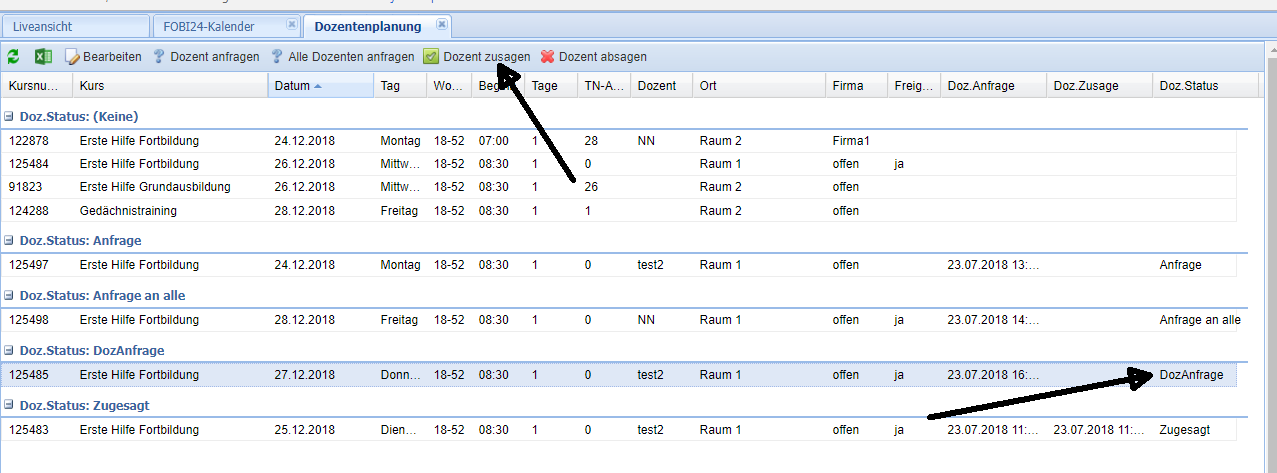Collapse the Doz.Status: Anfrage group
Screen dimensions: 1277x473
[10, 240]
